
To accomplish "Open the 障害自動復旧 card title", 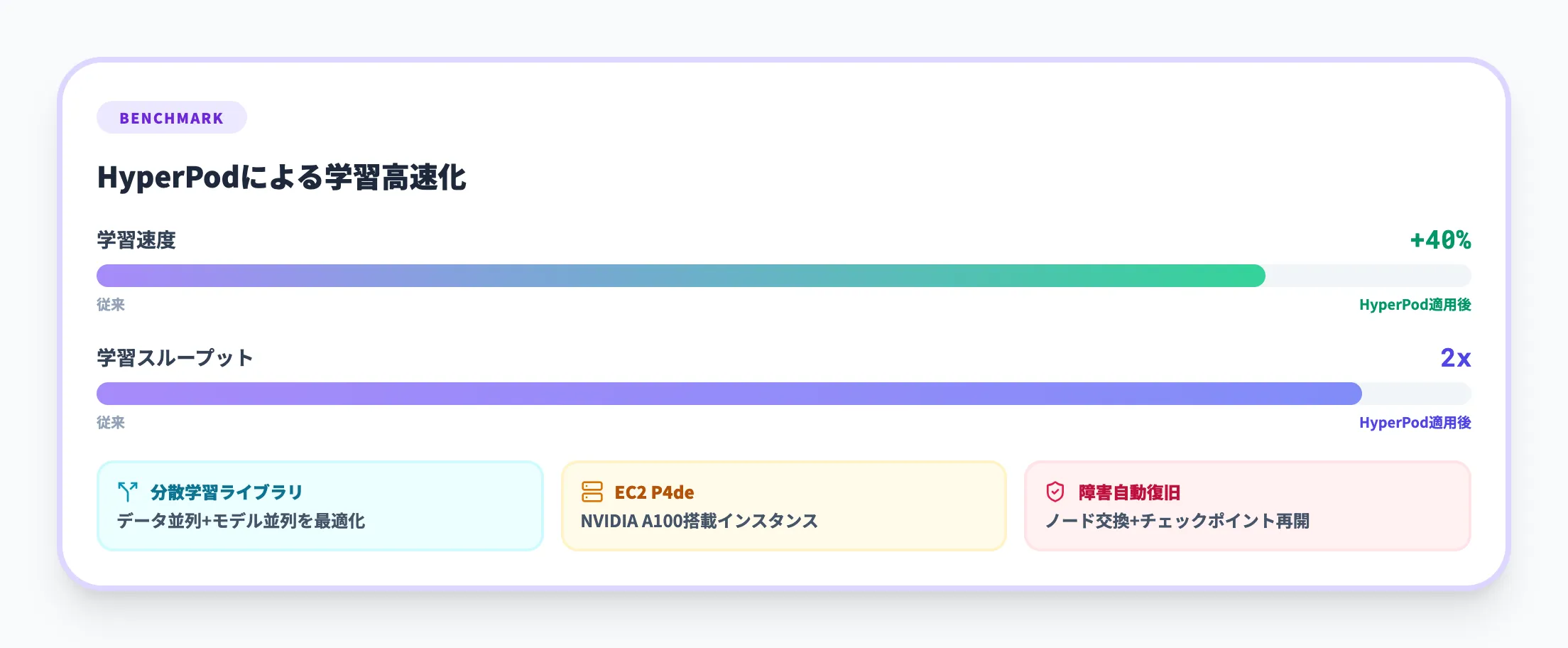I will 1129,492.
